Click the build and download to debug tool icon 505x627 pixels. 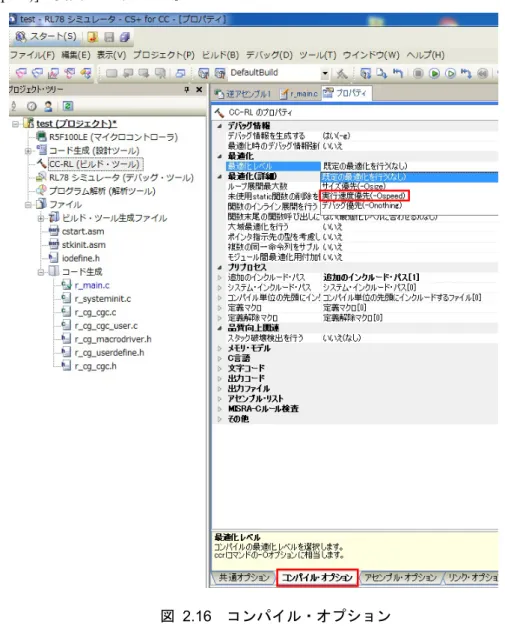point(365,73)
